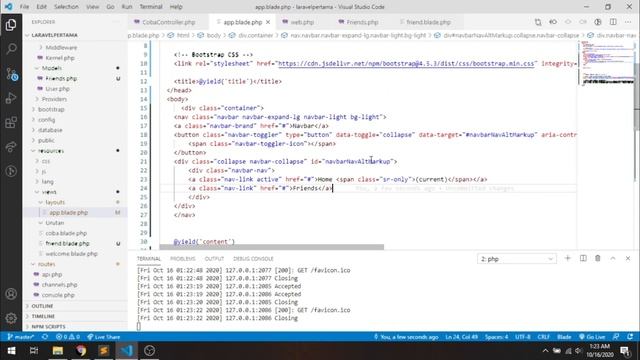Expand the database folder

[x=50, y=130]
